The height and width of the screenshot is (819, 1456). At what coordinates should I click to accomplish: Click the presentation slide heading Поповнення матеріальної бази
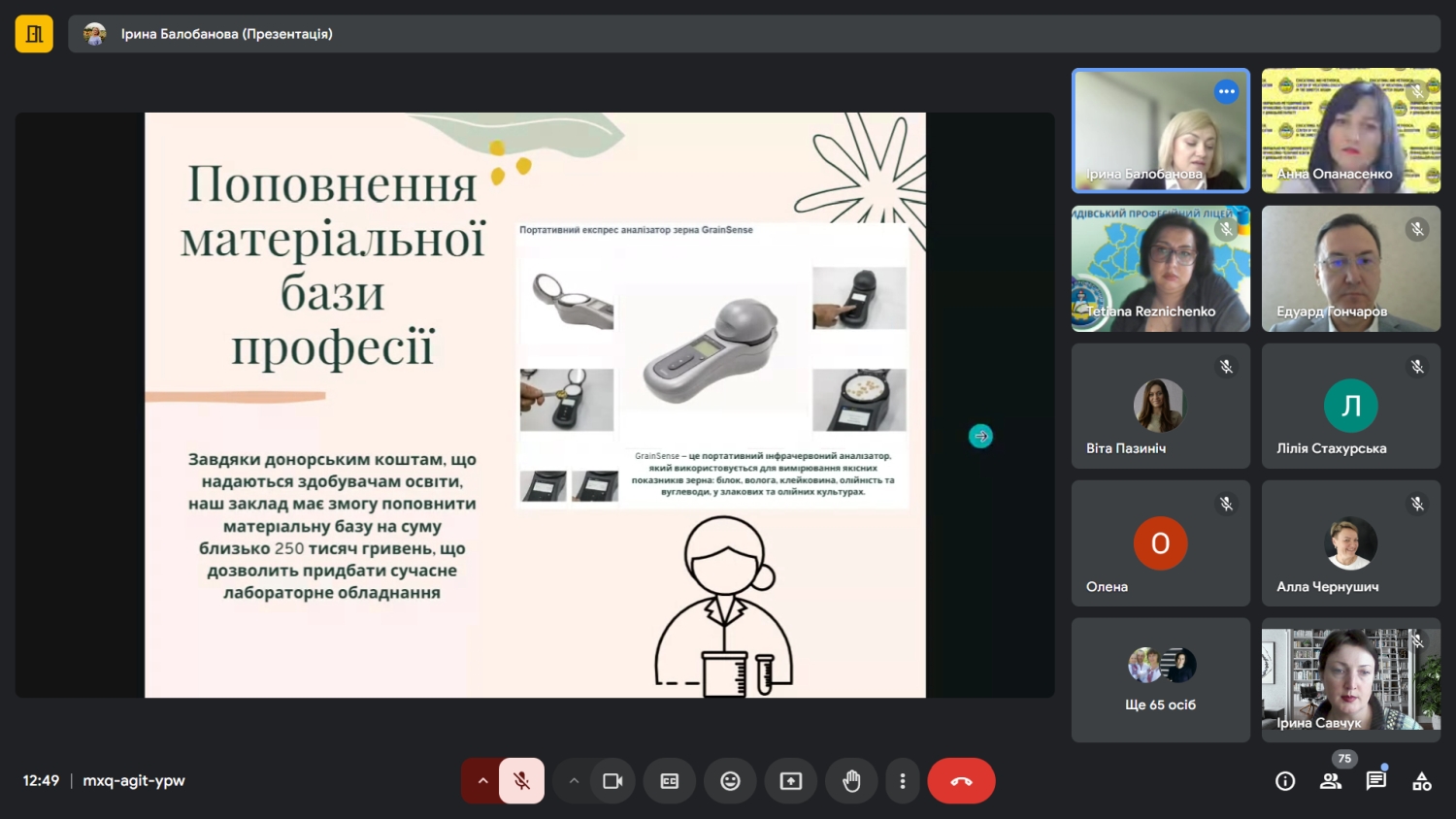coord(332,265)
